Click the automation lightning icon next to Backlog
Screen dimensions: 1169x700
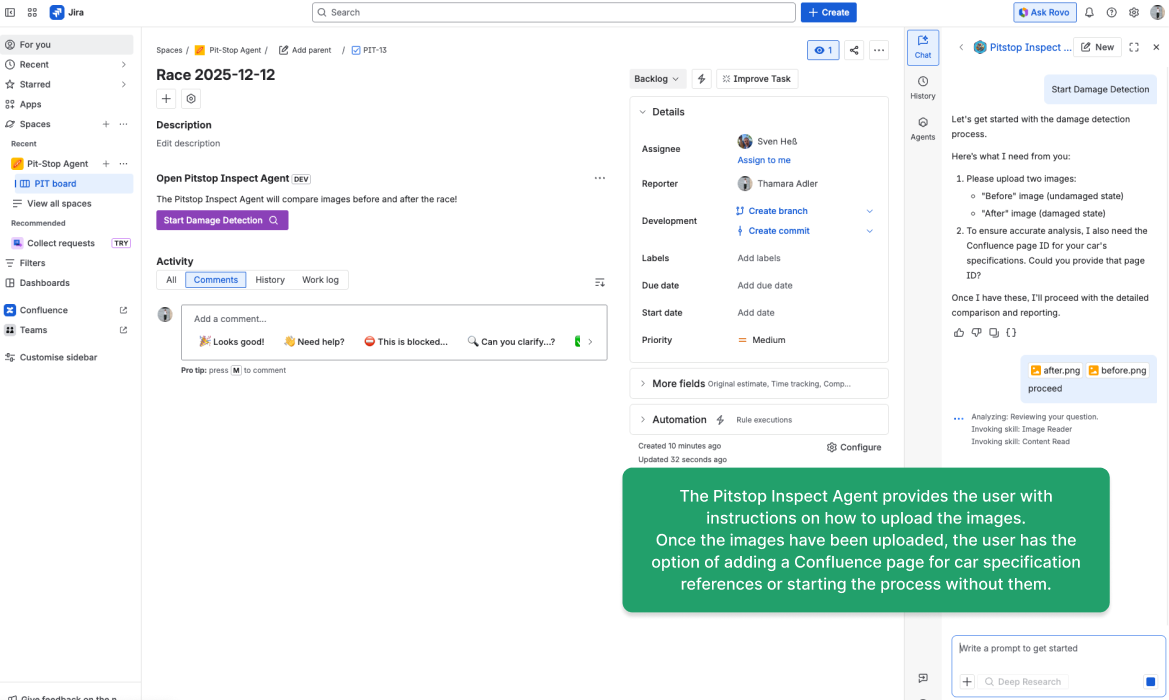(702, 79)
